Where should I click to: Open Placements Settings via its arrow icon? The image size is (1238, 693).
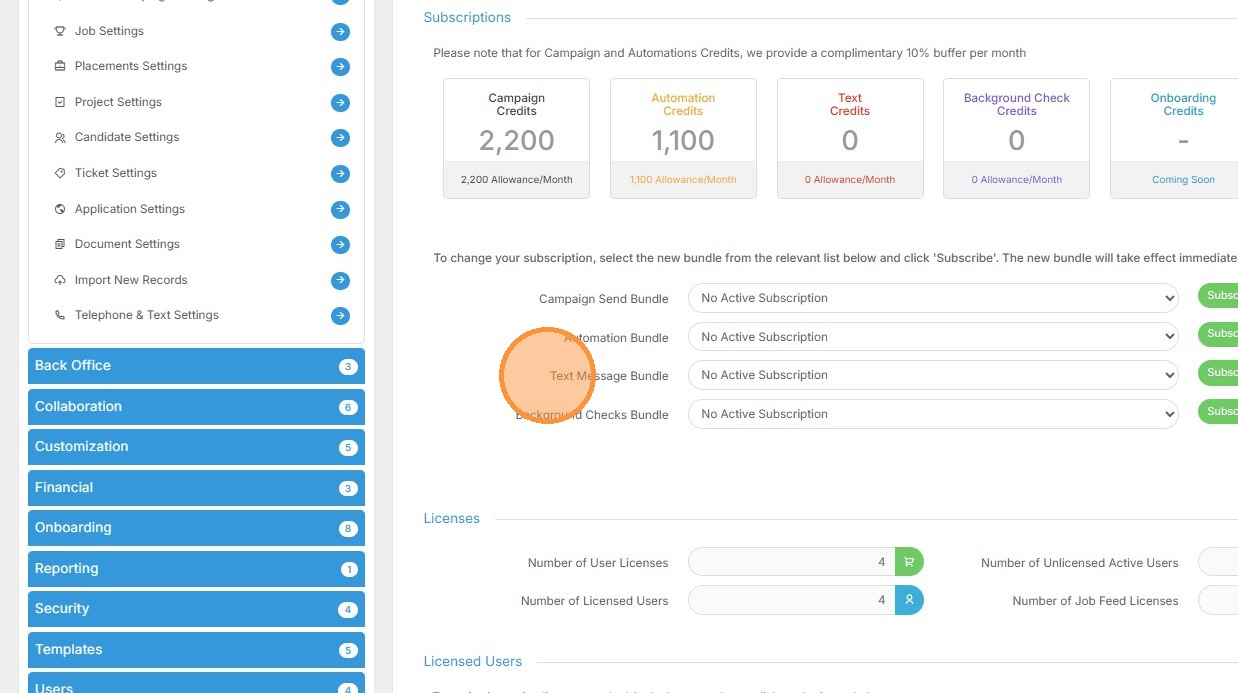tap(341, 67)
